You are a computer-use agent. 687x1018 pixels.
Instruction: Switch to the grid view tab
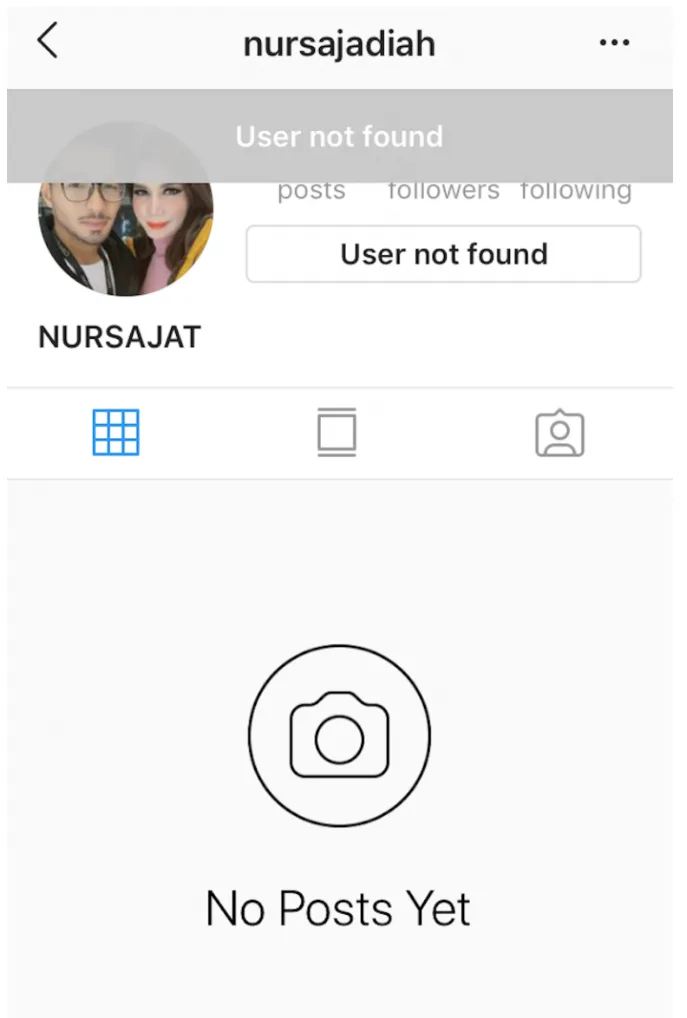[x=116, y=432]
